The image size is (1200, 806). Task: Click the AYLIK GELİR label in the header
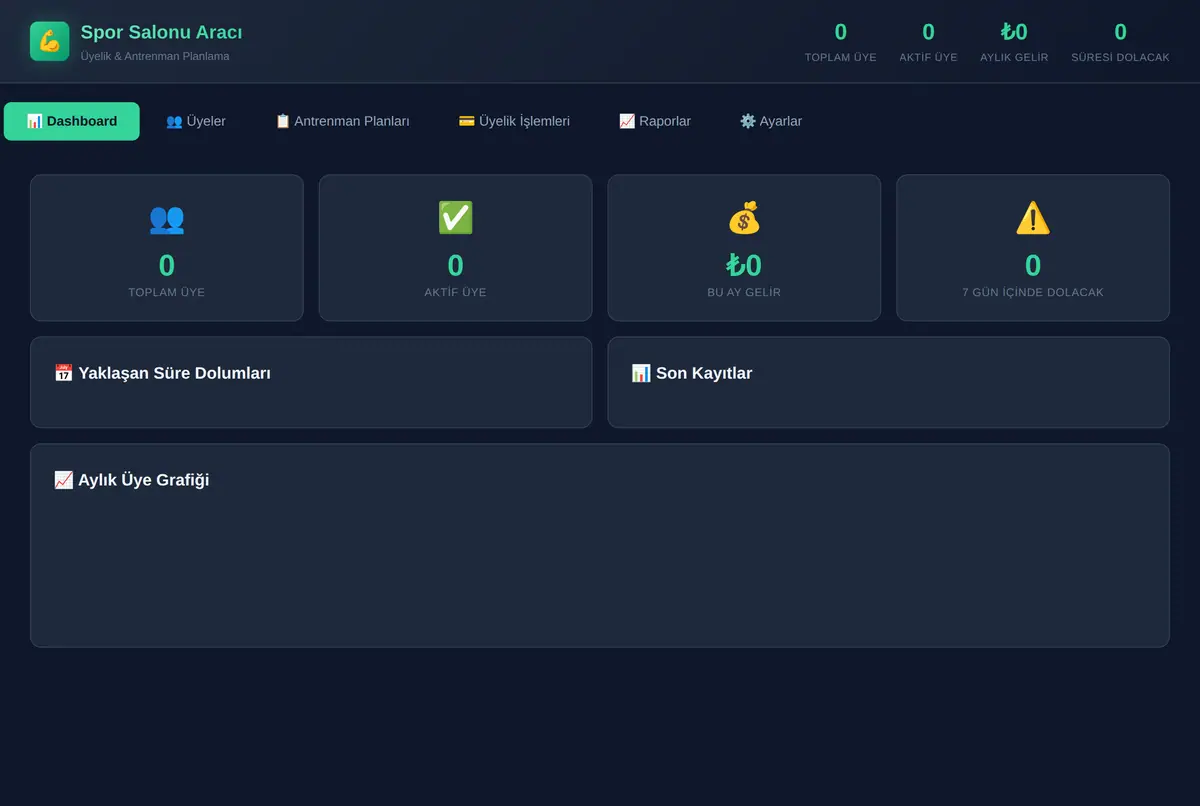click(1014, 57)
